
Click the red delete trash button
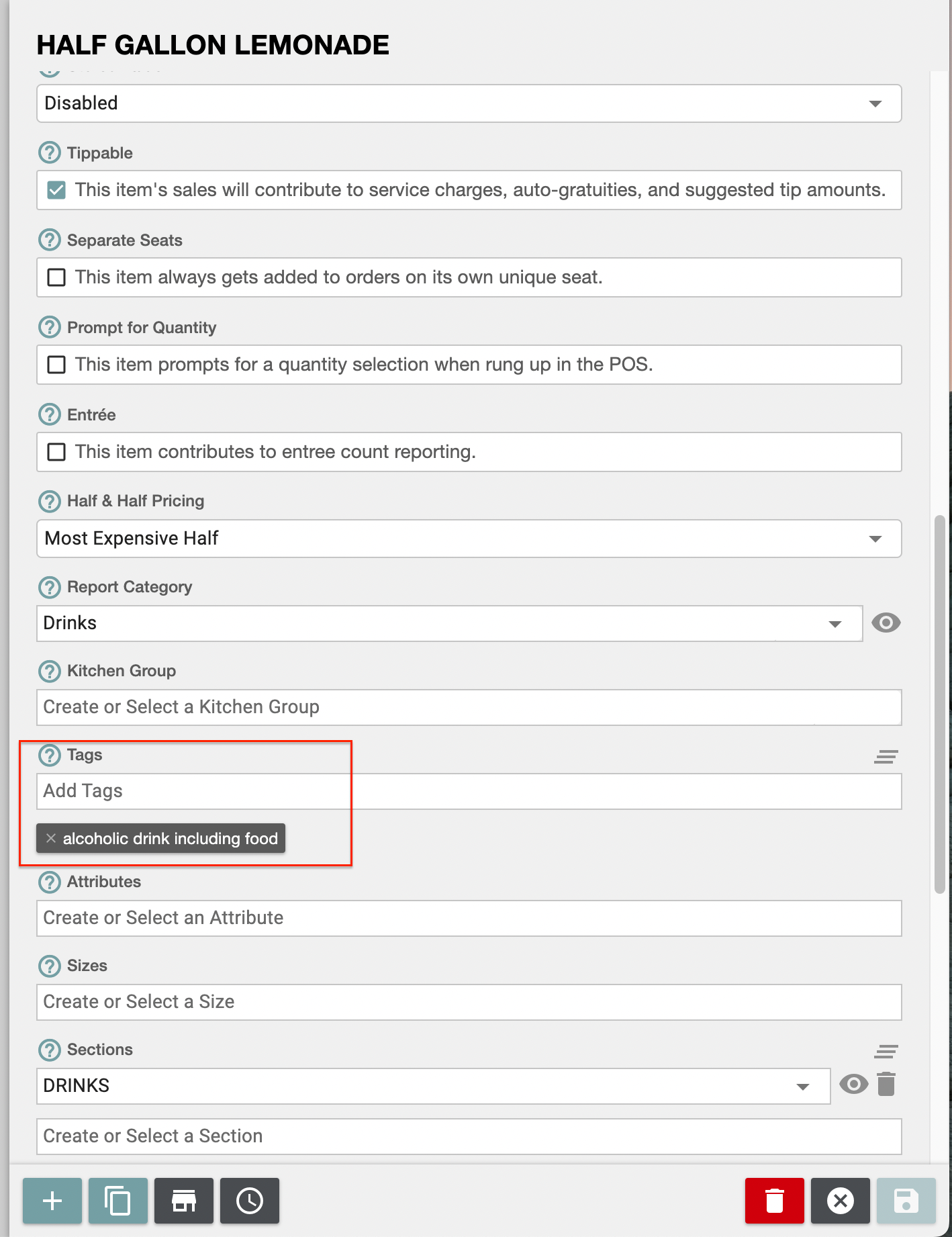[774, 1200]
